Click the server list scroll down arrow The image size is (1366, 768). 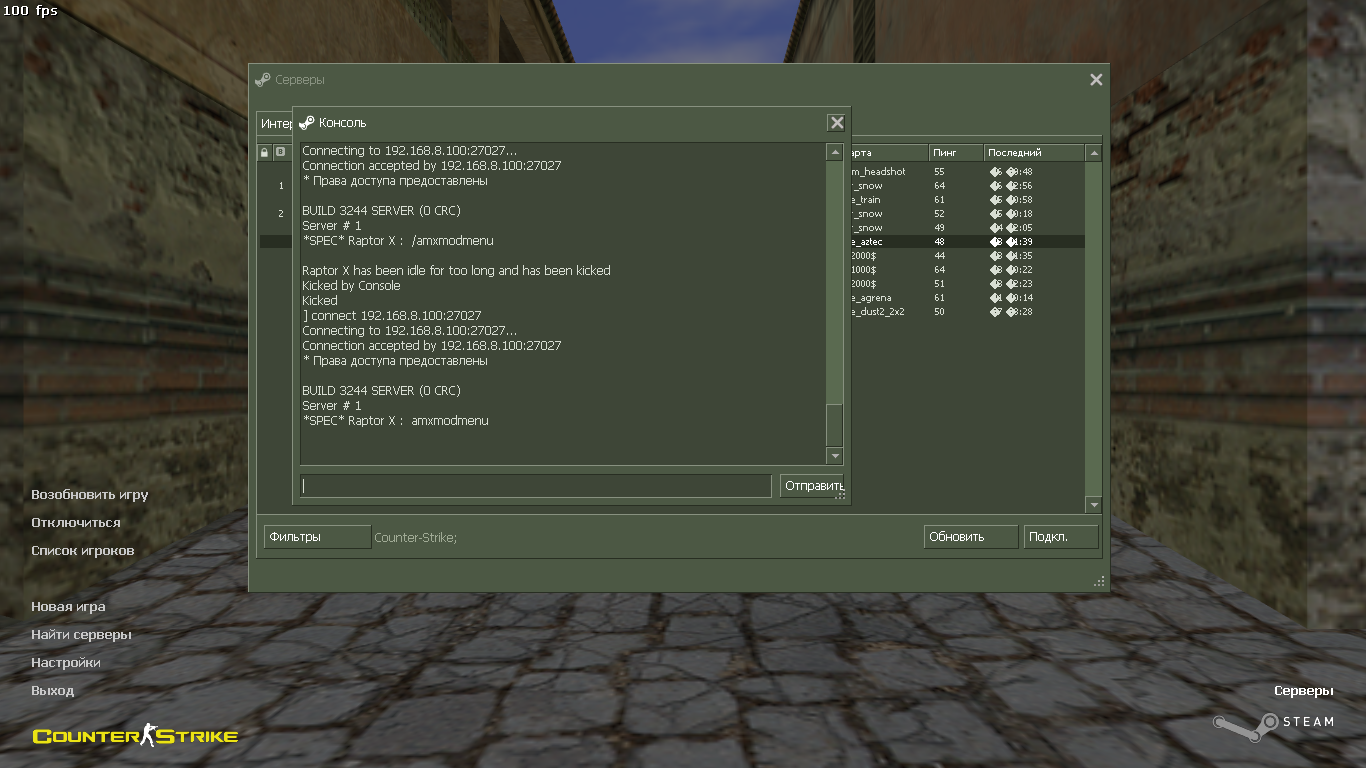click(1094, 505)
